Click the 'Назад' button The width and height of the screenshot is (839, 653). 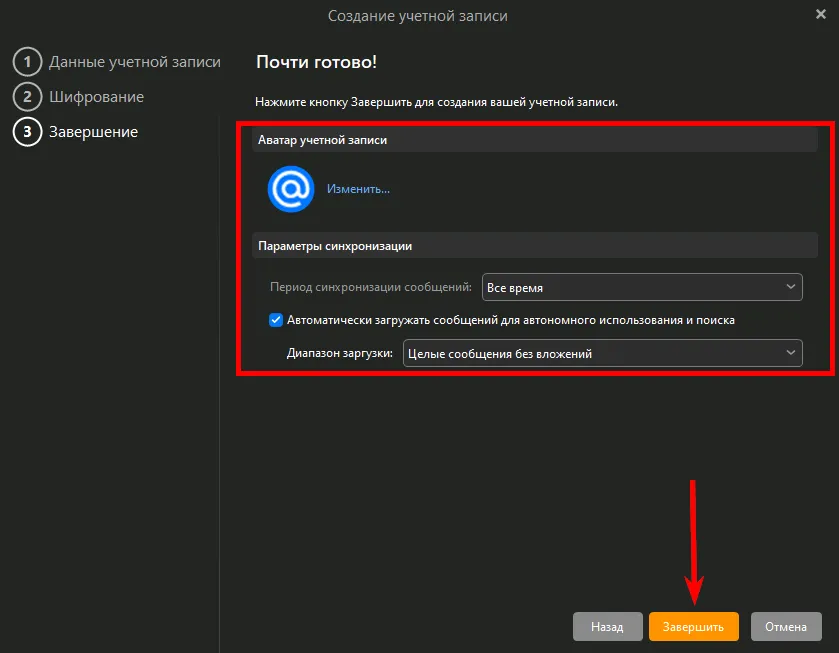[x=607, y=627]
